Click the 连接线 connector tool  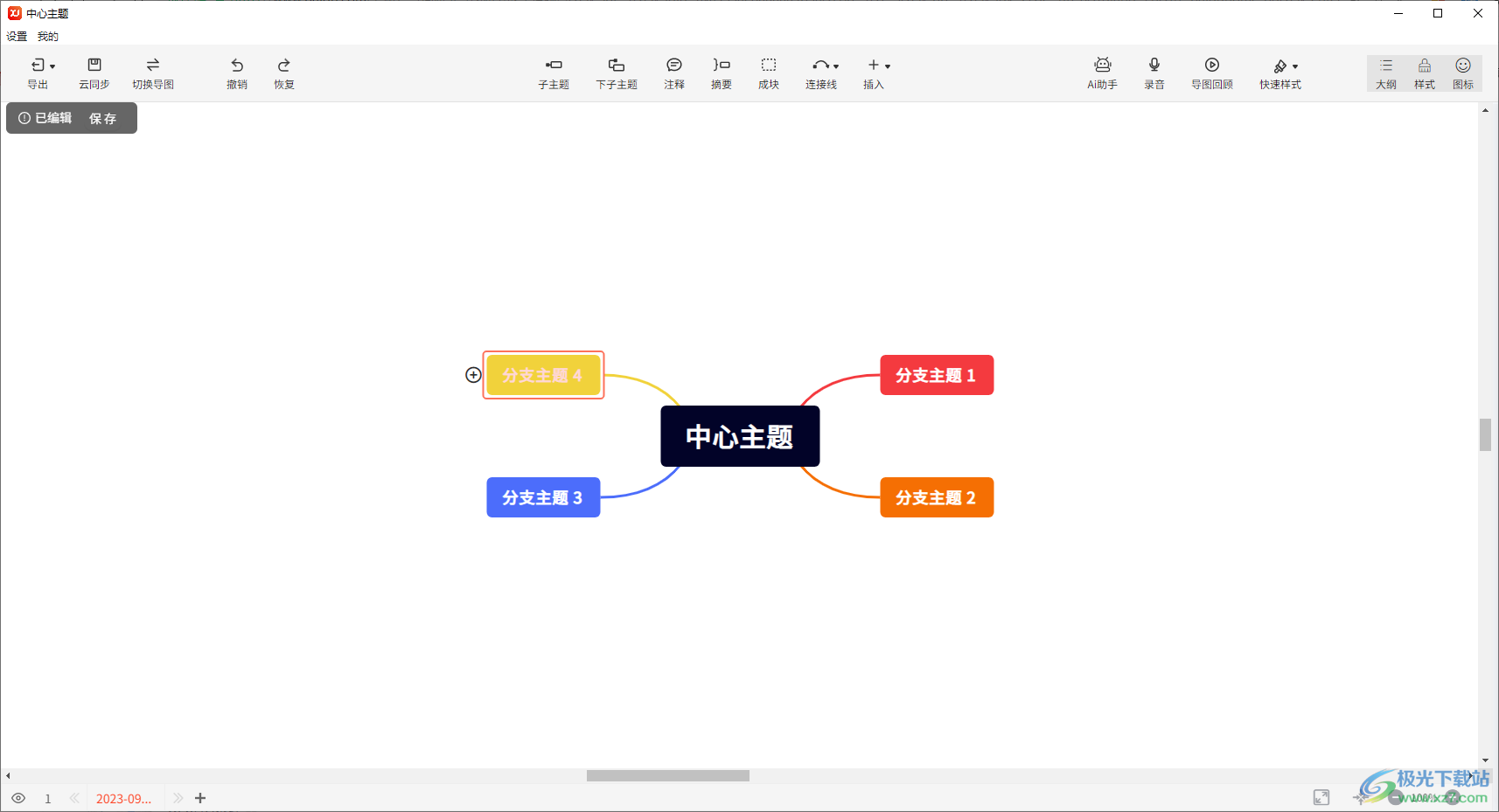point(821,73)
